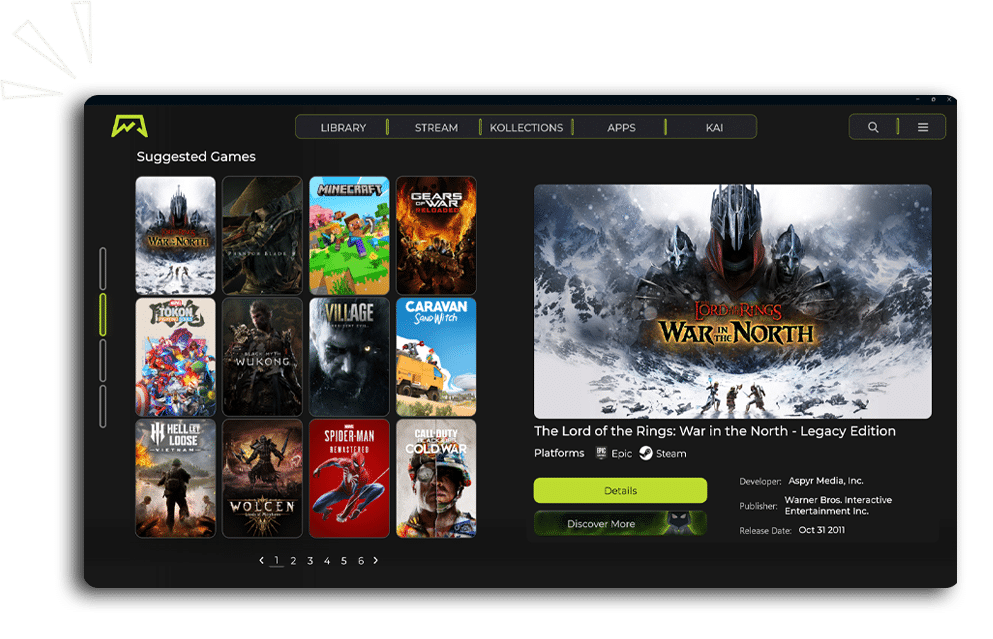Go to page 5
Image resolution: width=993 pixels, height=639 pixels.
tap(344, 560)
